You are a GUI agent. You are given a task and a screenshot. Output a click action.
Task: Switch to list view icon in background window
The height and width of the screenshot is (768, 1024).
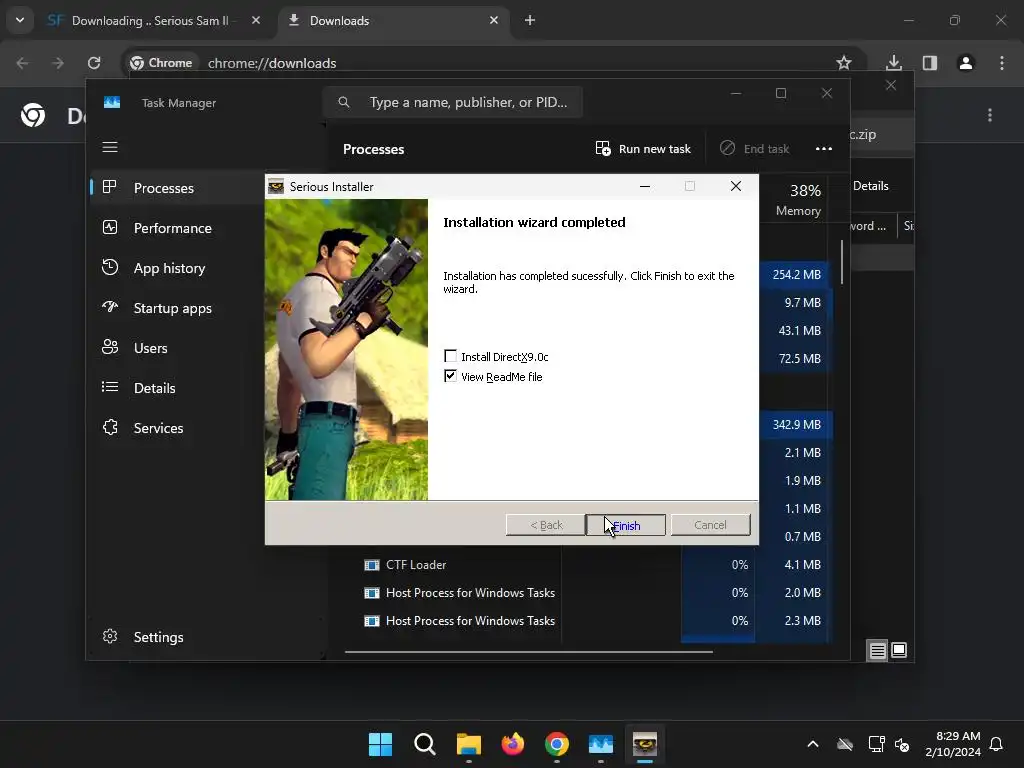[877, 650]
